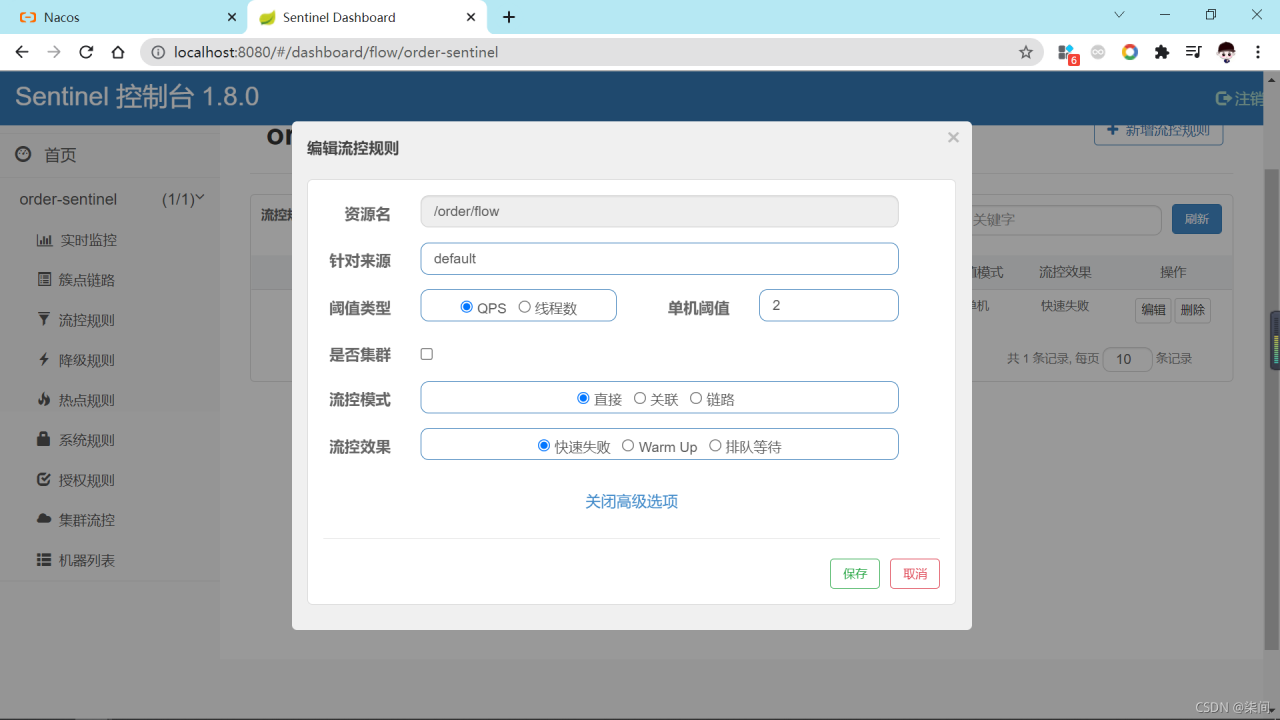
Task: Click the 资源名 field showing /order/flow
Action: click(659, 211)
